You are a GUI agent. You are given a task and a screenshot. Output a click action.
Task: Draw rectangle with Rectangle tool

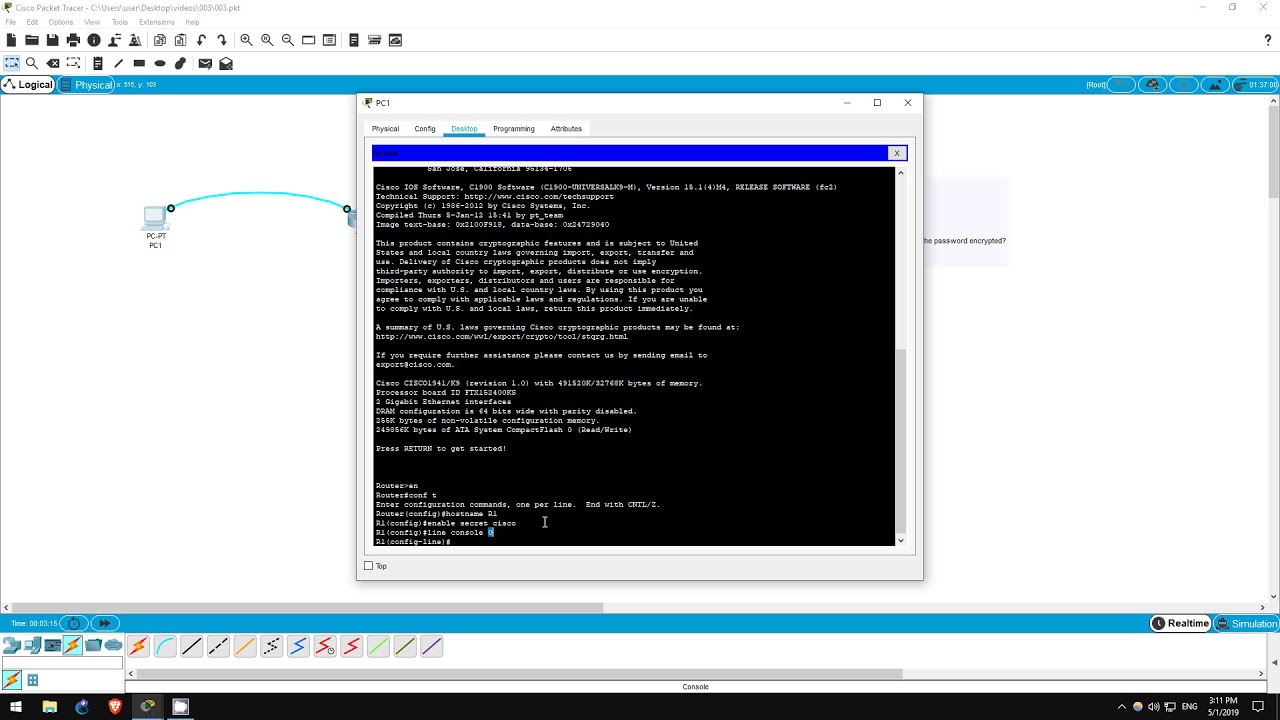click(139, 63)
